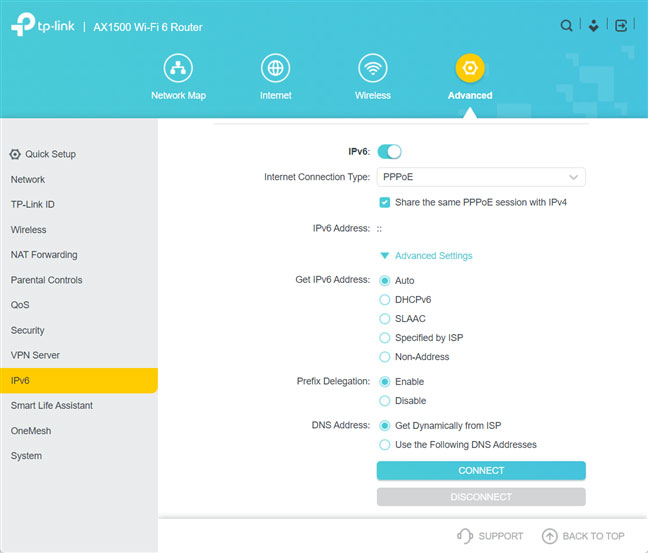Open Network in the sidebar
648x553 pixels.
28,179
